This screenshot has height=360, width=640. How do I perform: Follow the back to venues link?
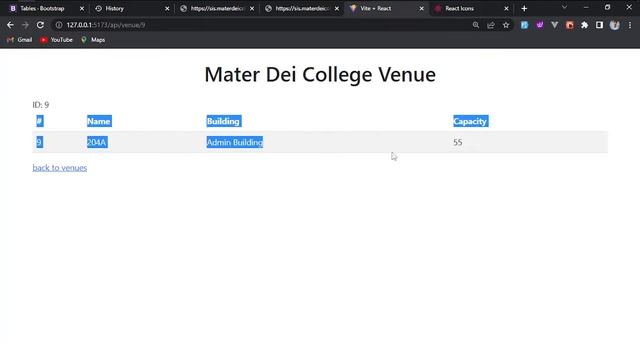coord(60,168)
